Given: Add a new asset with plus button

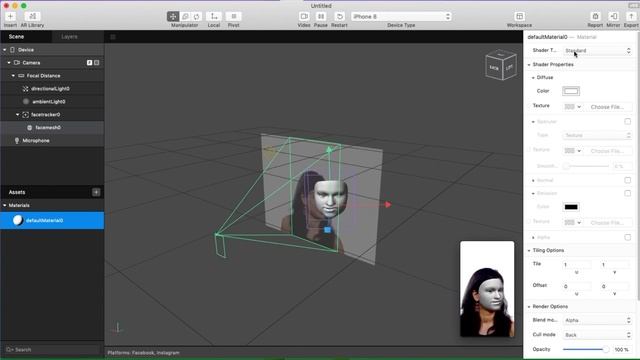Looking at the screenshot, I should tap(96, 192).
